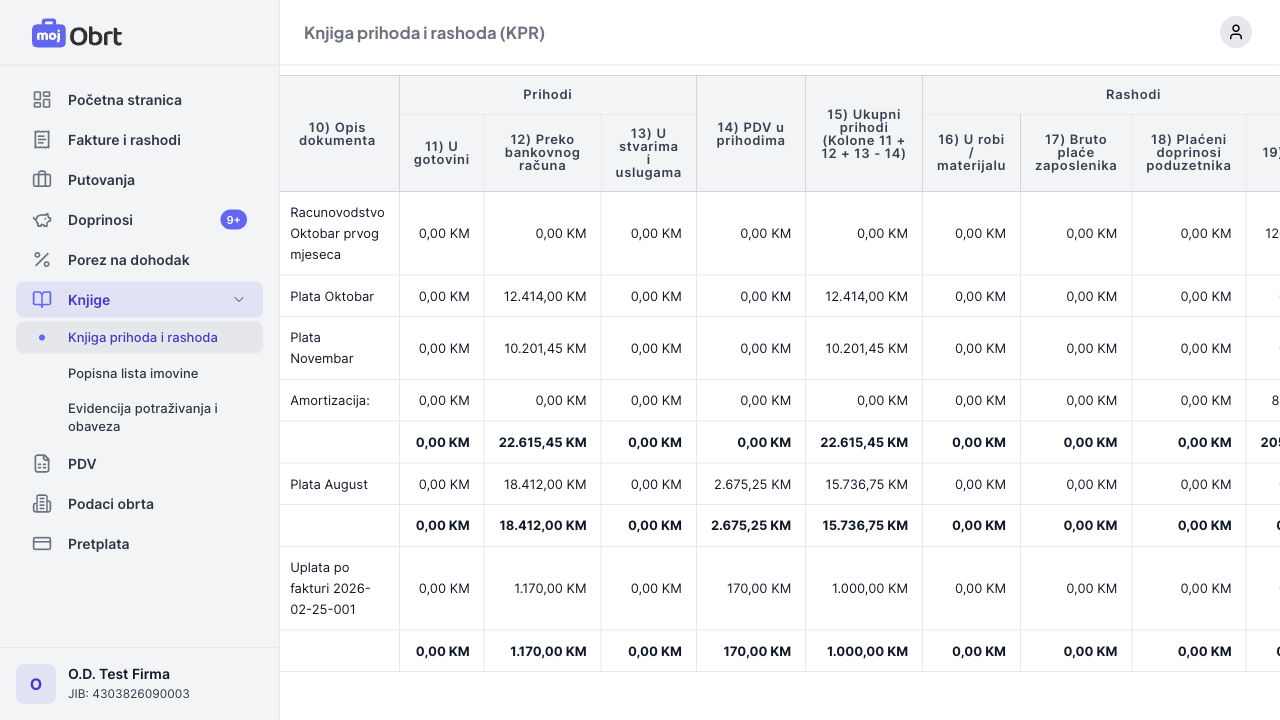Viewport: 1280px width, 720px height.
Task: Click the Prihodi column group header
Action: 547,95
